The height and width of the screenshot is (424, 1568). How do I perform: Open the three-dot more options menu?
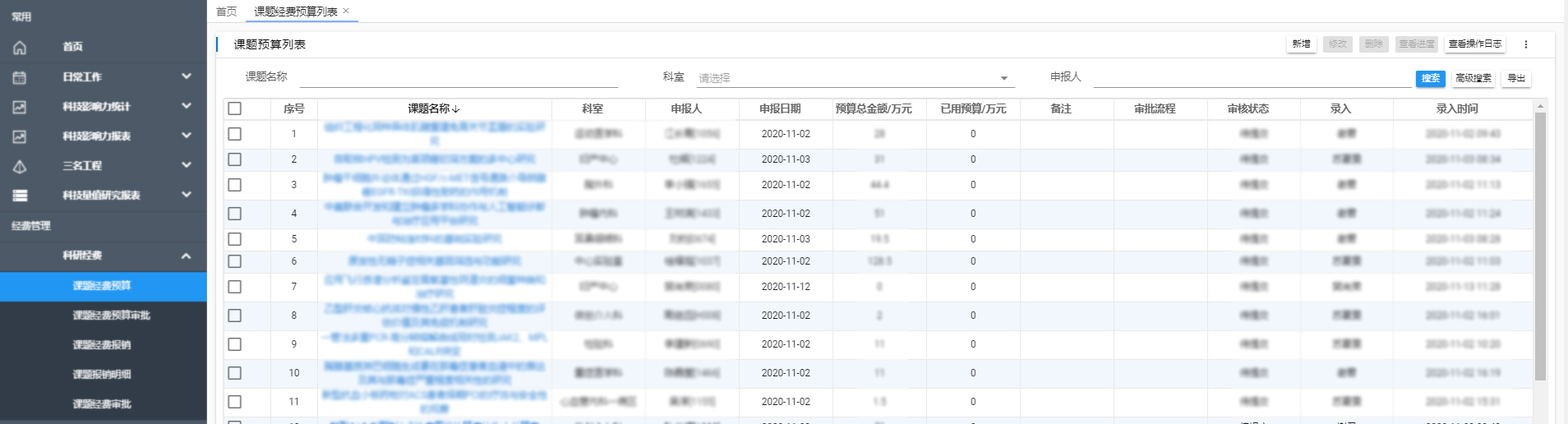1525,44
